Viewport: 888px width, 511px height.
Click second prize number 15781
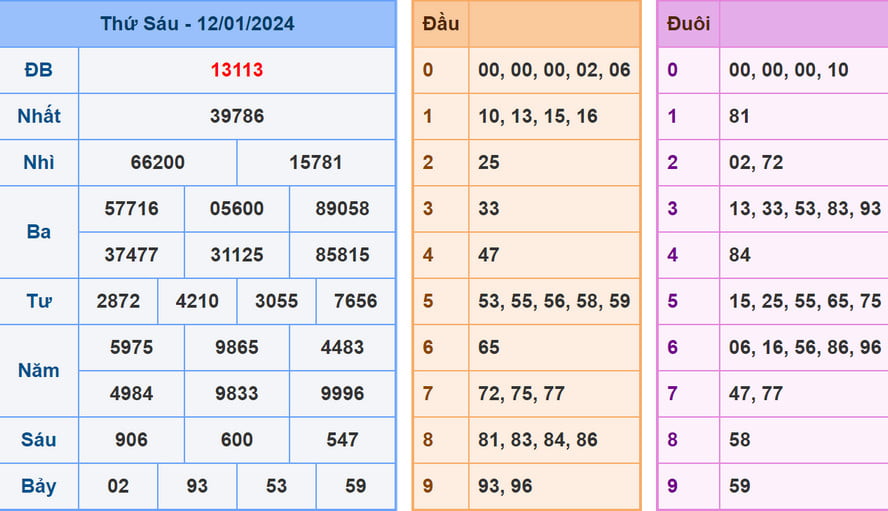coord(316,162)
